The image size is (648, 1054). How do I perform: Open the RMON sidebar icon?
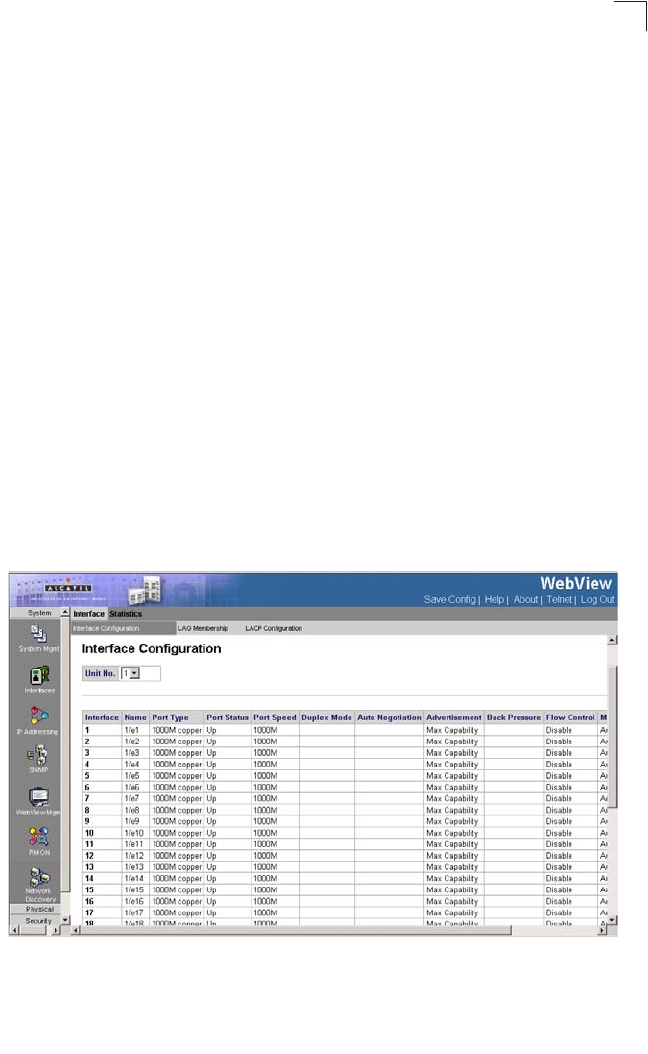(x=39, y=836)
